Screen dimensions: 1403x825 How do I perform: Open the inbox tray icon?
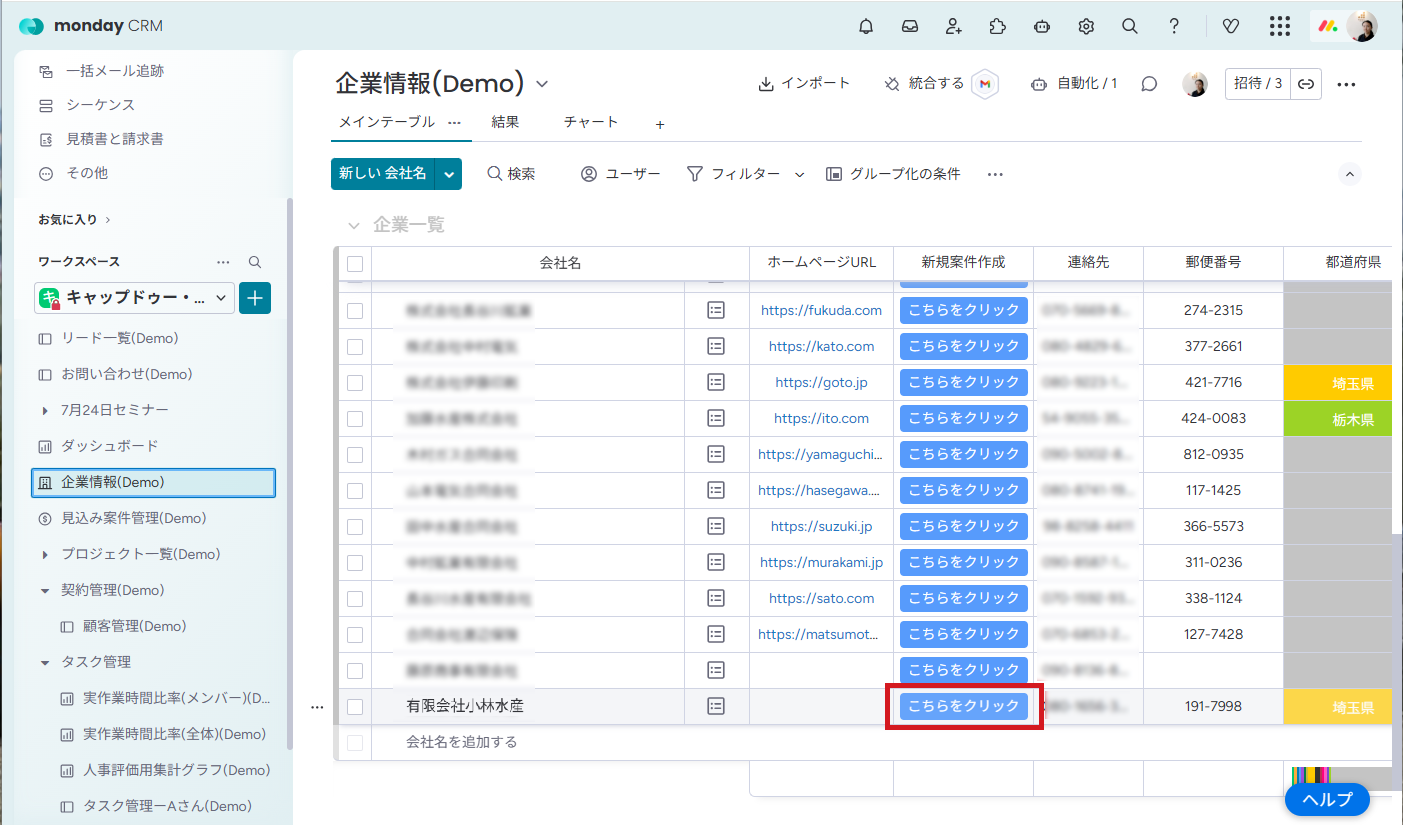point(910,27)
